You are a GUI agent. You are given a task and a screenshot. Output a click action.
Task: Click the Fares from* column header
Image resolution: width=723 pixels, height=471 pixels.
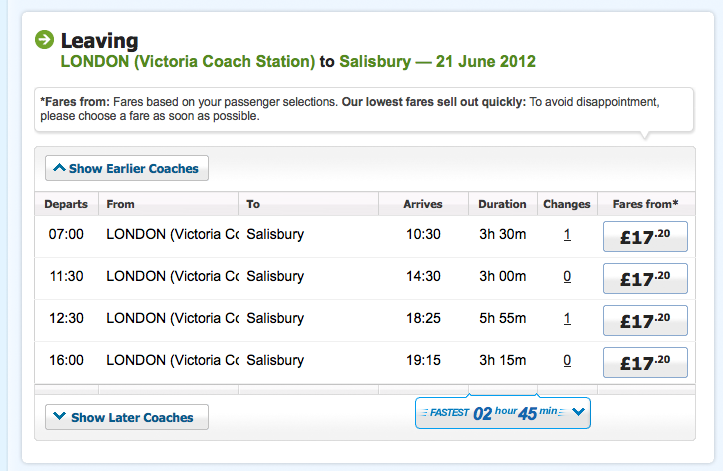click(x=645, y=204)
